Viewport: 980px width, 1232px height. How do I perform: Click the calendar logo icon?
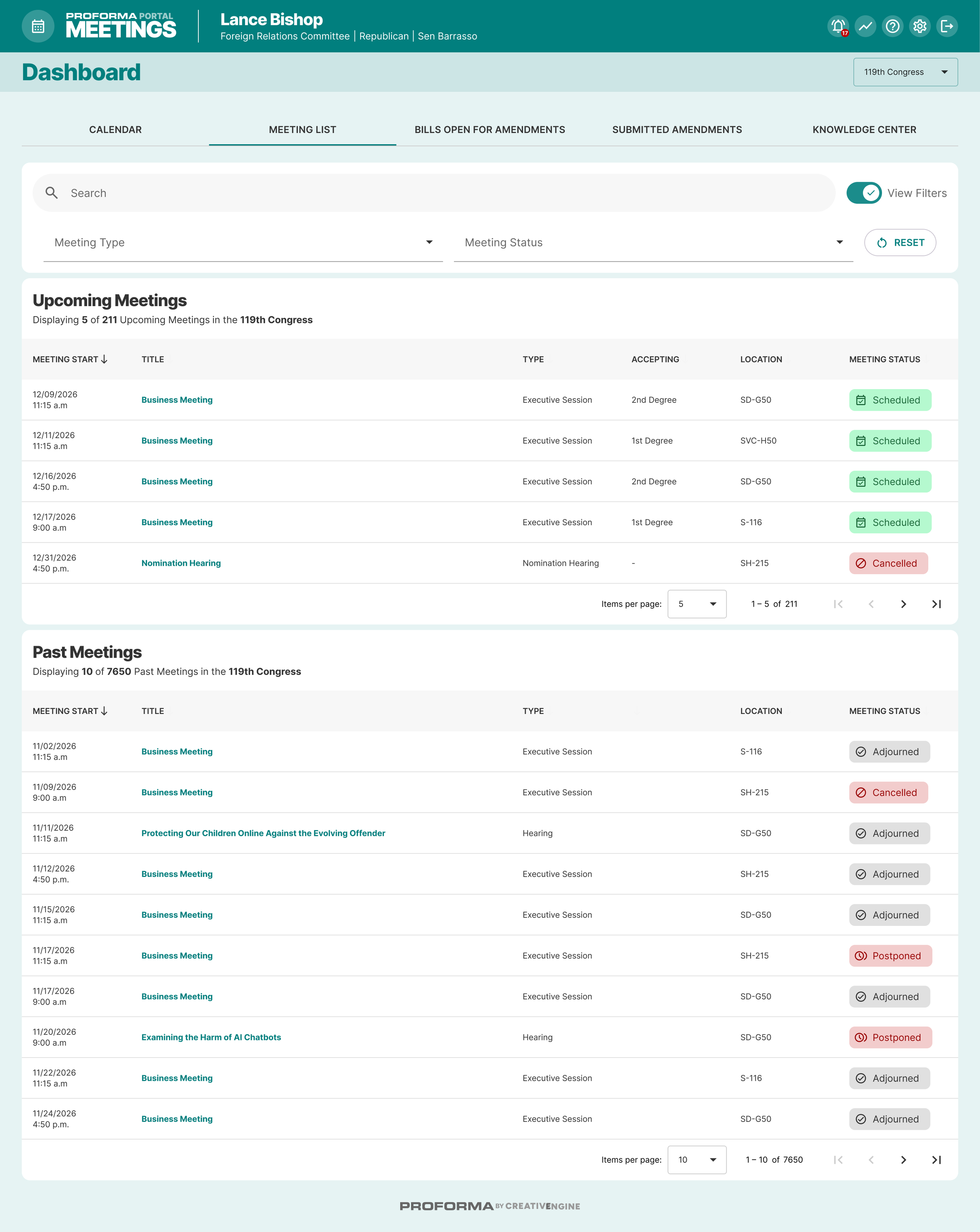point(38,26)
